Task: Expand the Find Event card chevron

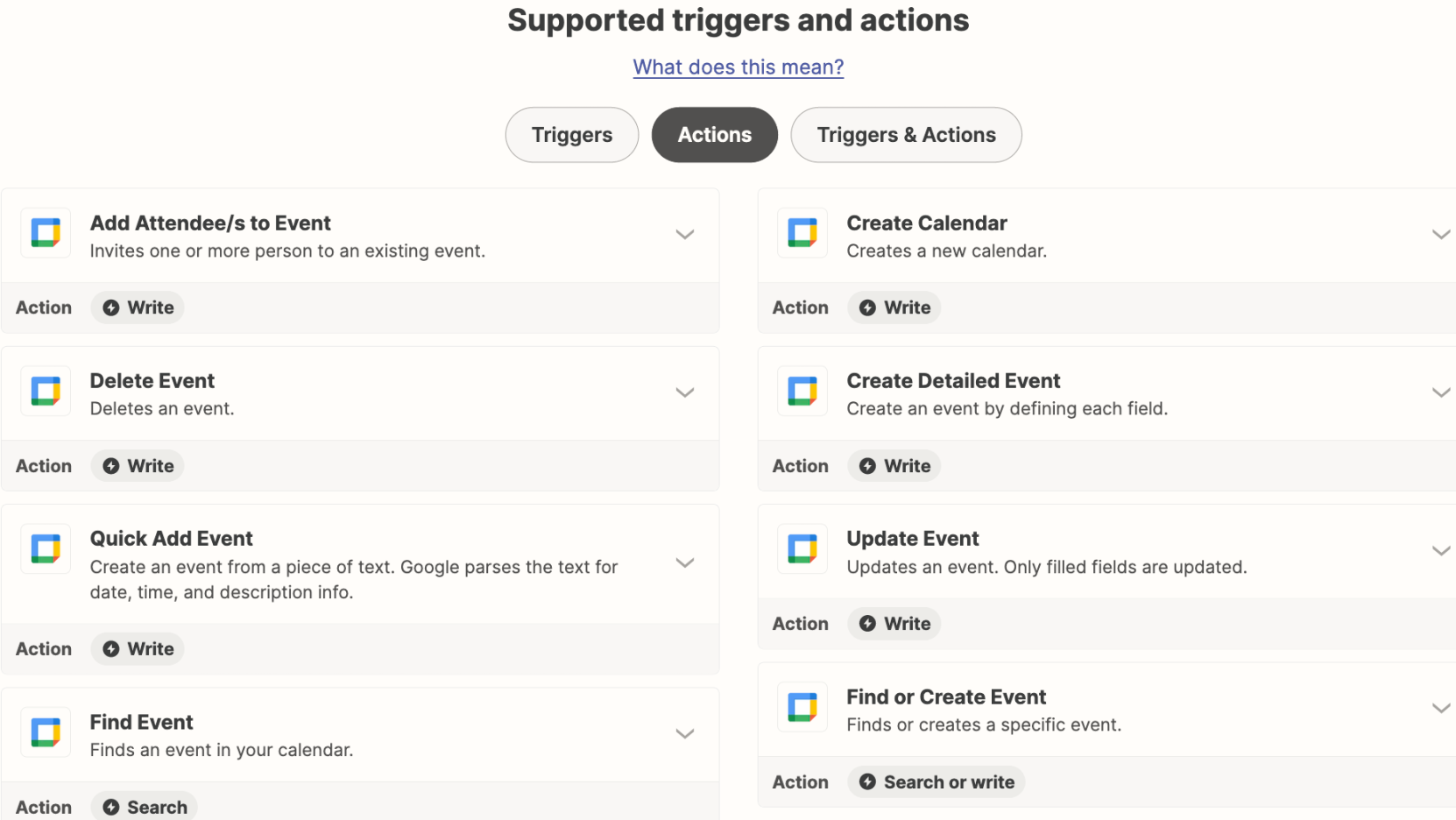Action: click(685, 733)
